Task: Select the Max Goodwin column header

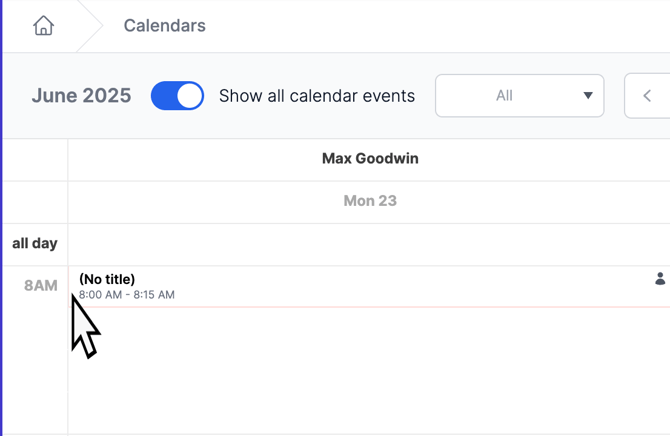Action: (370, 159)
